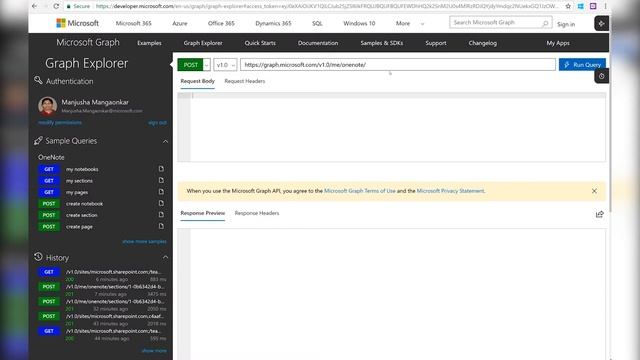640x360 pixels.
Task: Open docs icon for create section query
Action: tap(161, 215)
